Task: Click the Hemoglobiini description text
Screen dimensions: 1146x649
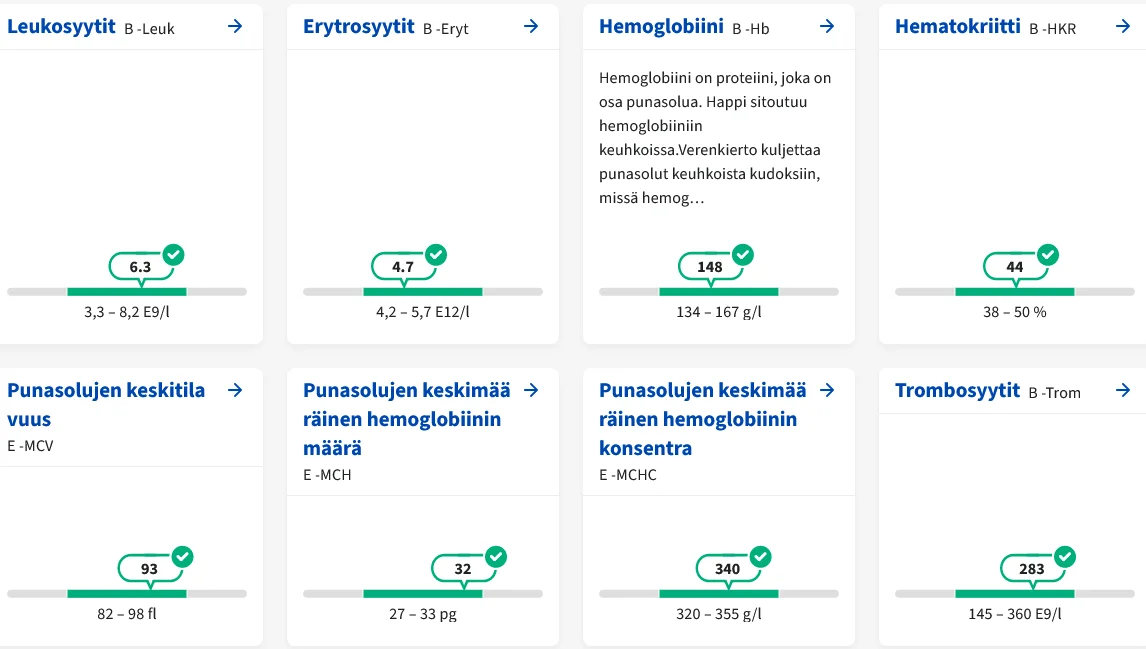Action: tap(715, 138)
